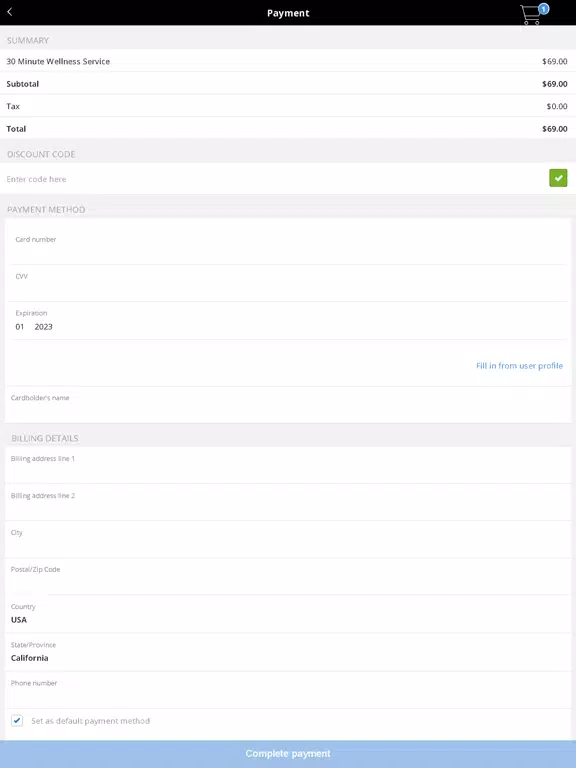Click the Set as default payment method label
Screen dimensions: 576x768
tap(91, 721)
